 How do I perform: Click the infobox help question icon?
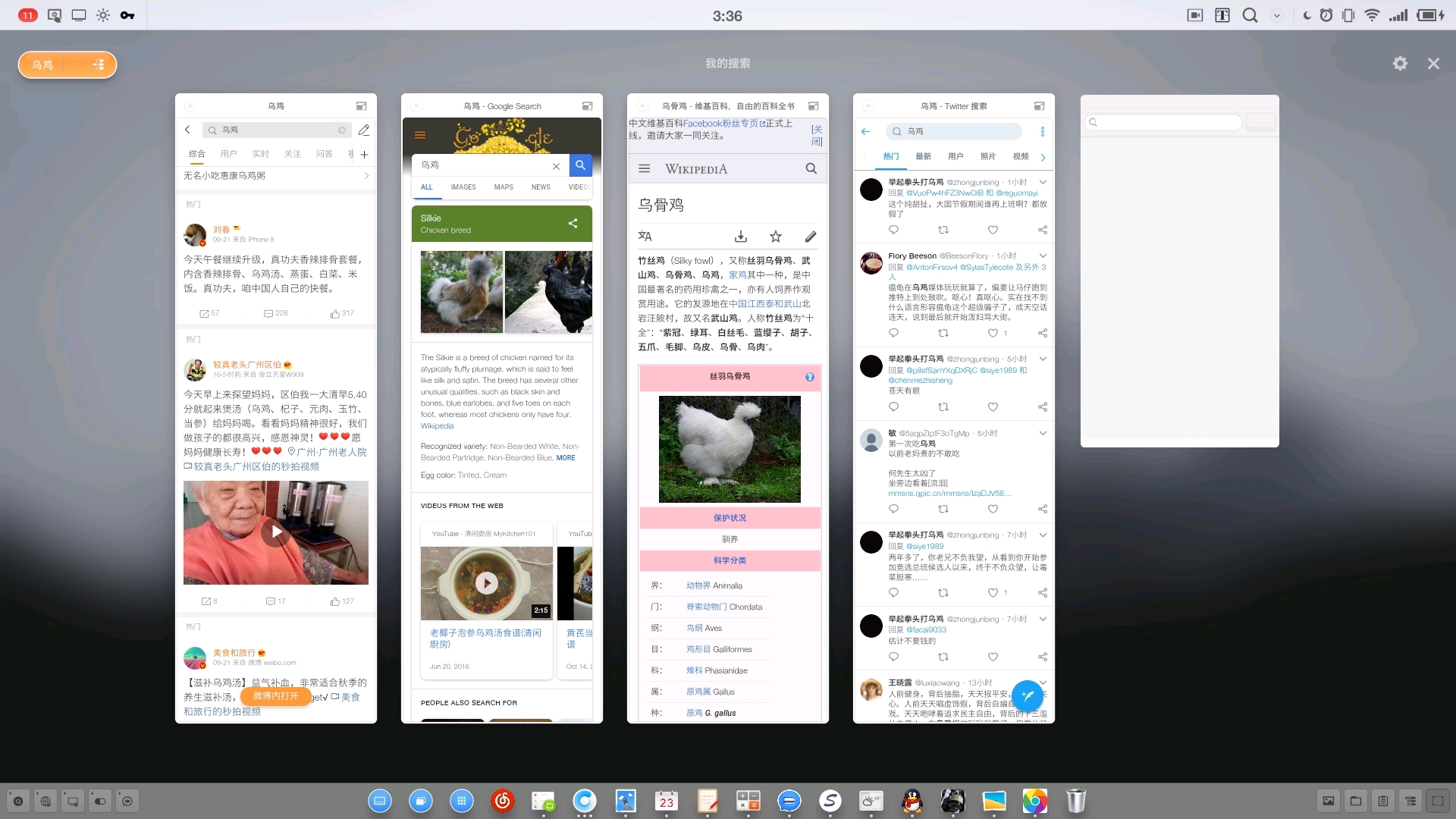(810, 377)
